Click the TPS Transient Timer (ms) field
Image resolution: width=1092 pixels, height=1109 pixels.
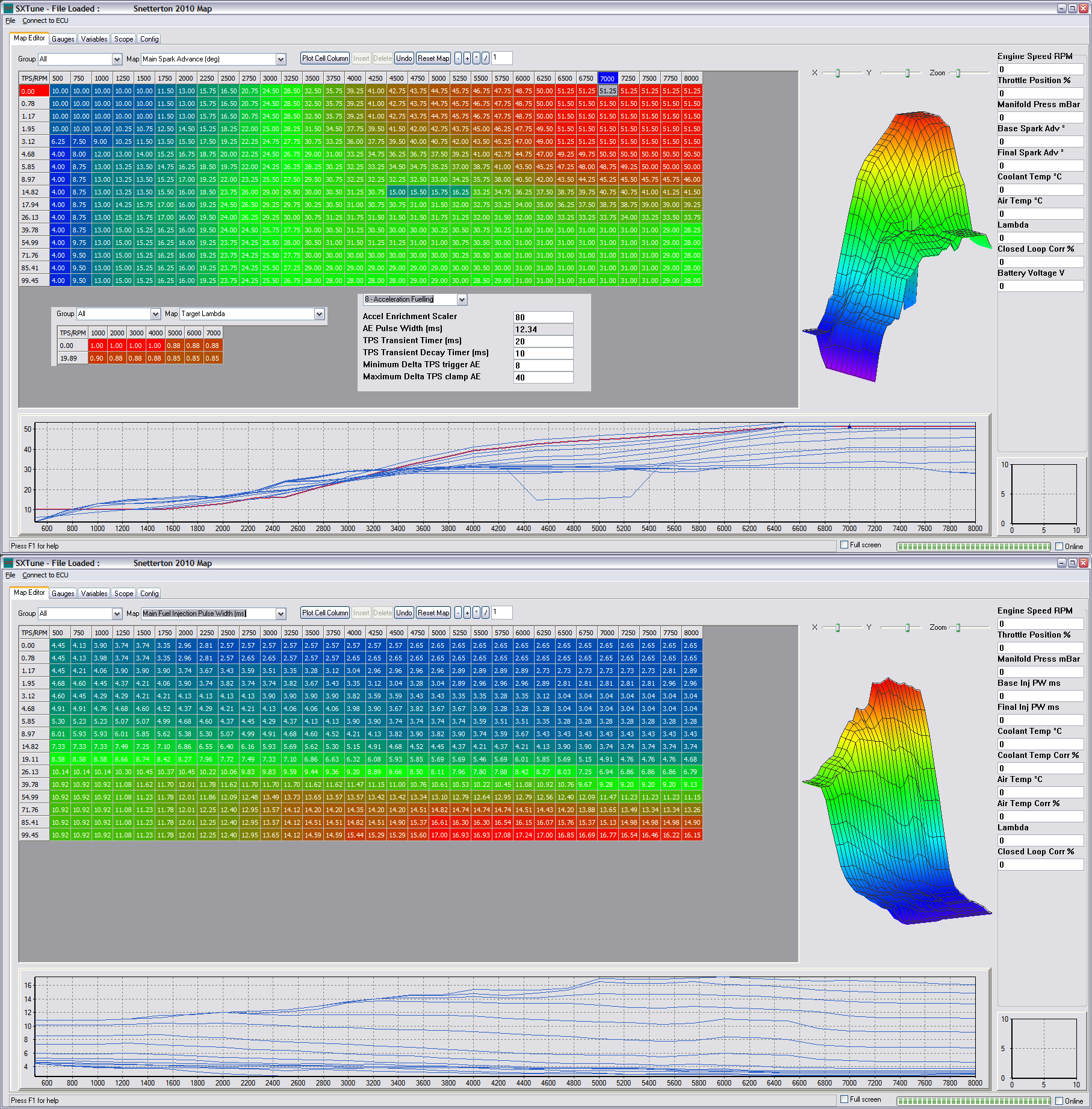(543, 341)
